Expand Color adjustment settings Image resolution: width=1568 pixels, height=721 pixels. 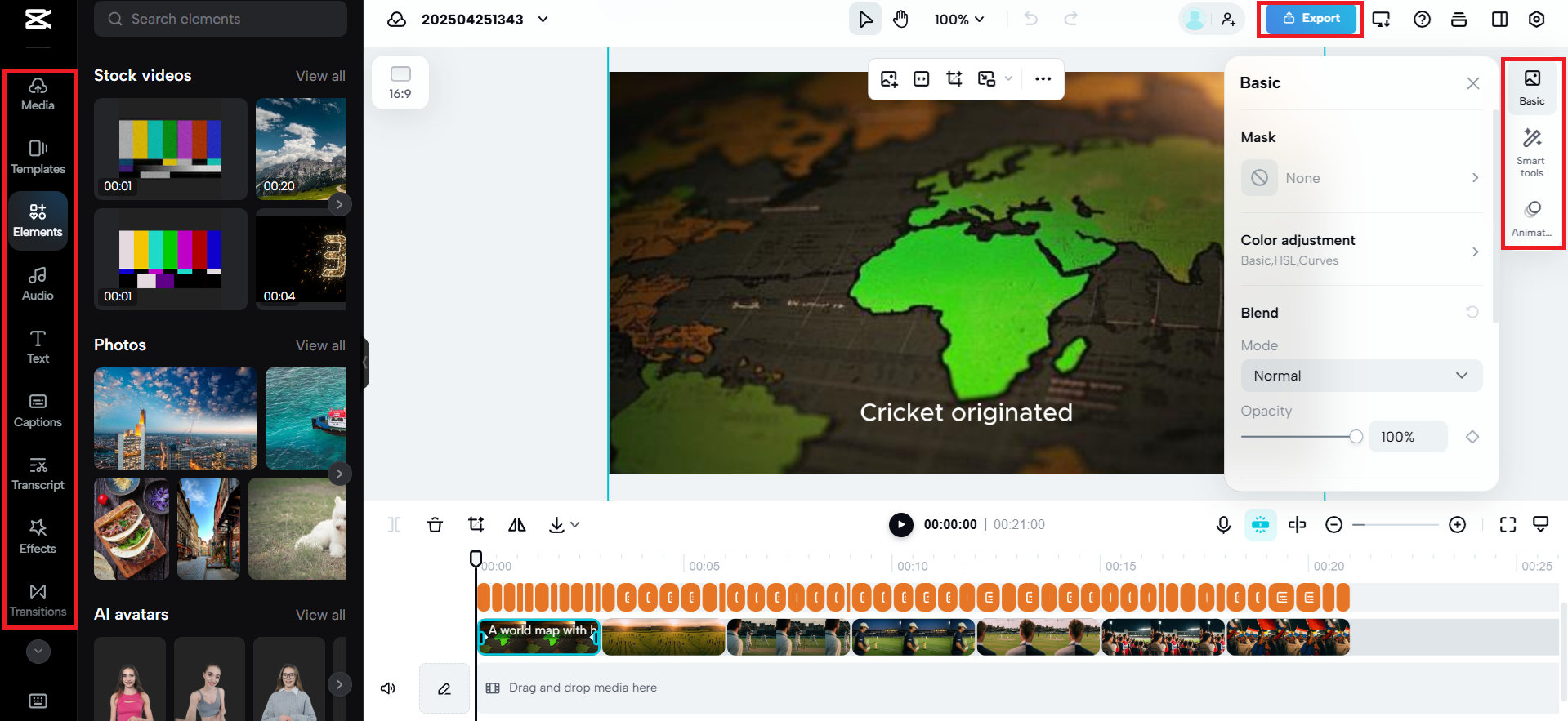(1361, 250)
